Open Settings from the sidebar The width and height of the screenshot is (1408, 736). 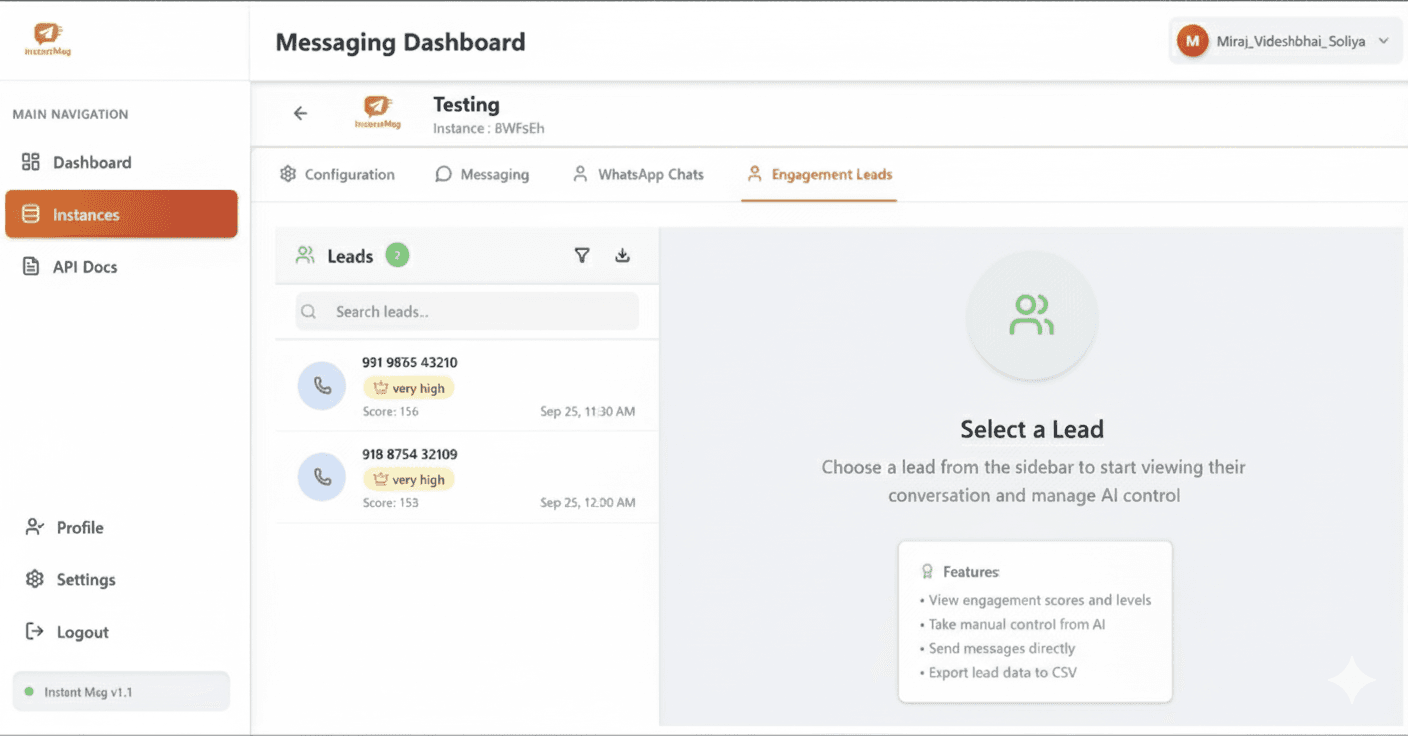tap(85, 579)
